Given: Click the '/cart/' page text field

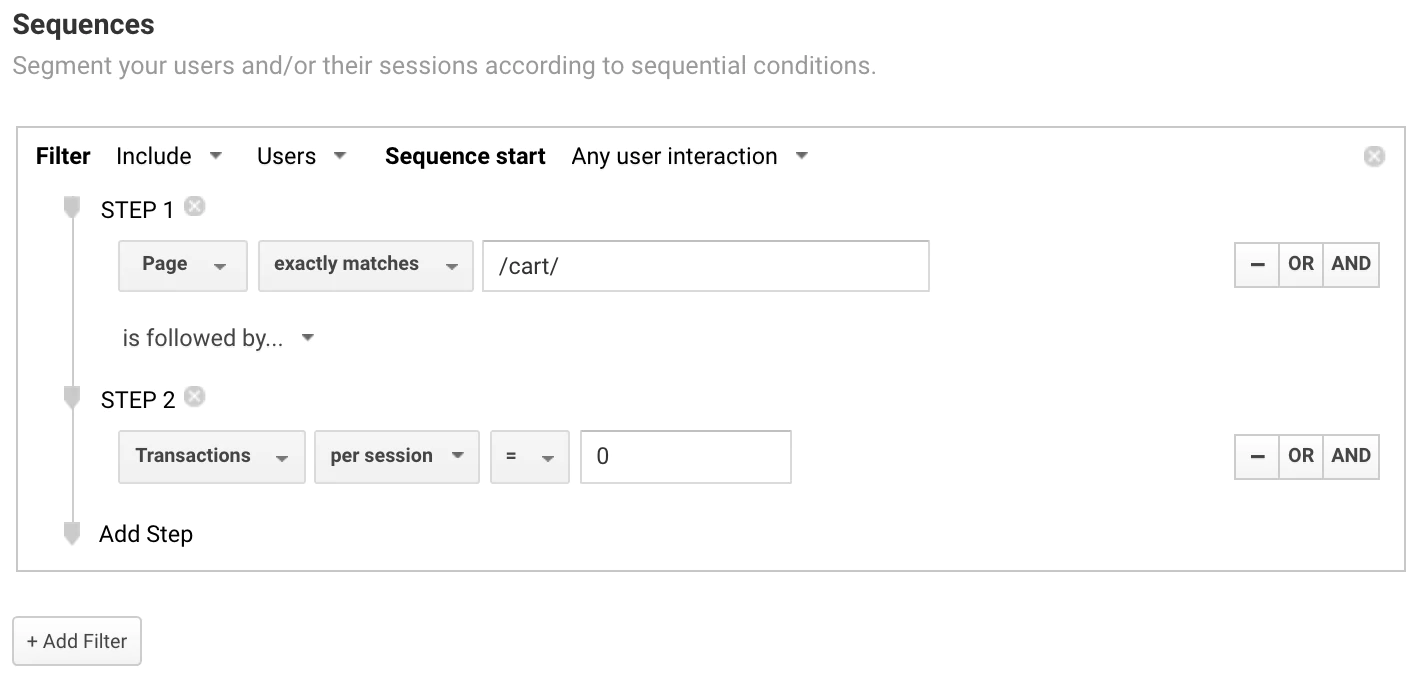Looking at the screenshot, I should [x=705, y=265].
